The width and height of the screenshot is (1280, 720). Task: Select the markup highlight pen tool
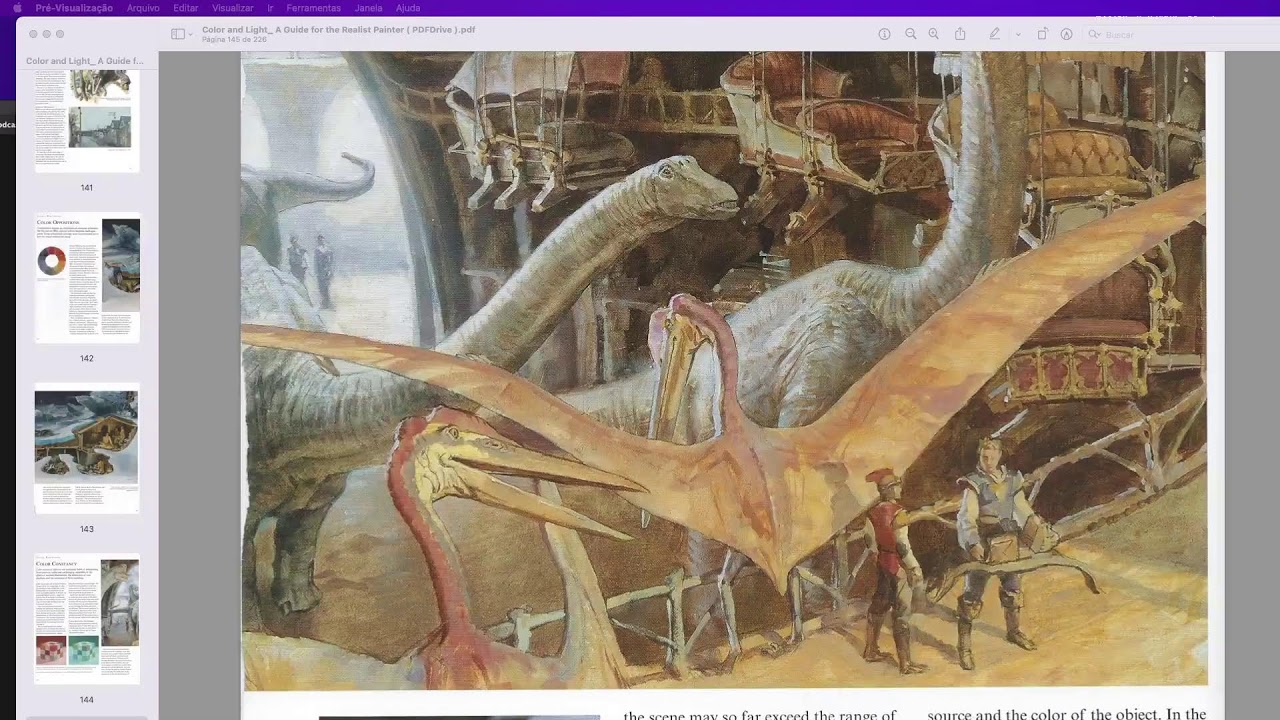click(x=994, y=34)
